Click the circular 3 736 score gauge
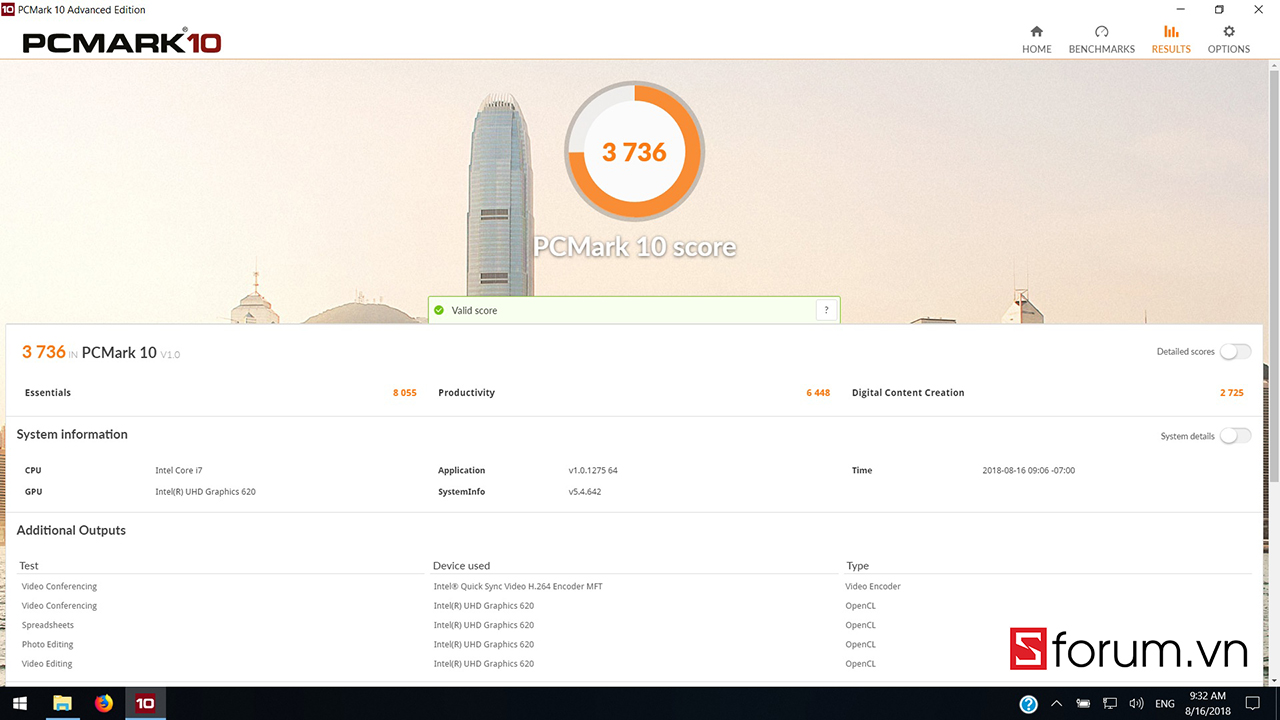The height and width of the screenshot is (720, 1280). point(634,152)
